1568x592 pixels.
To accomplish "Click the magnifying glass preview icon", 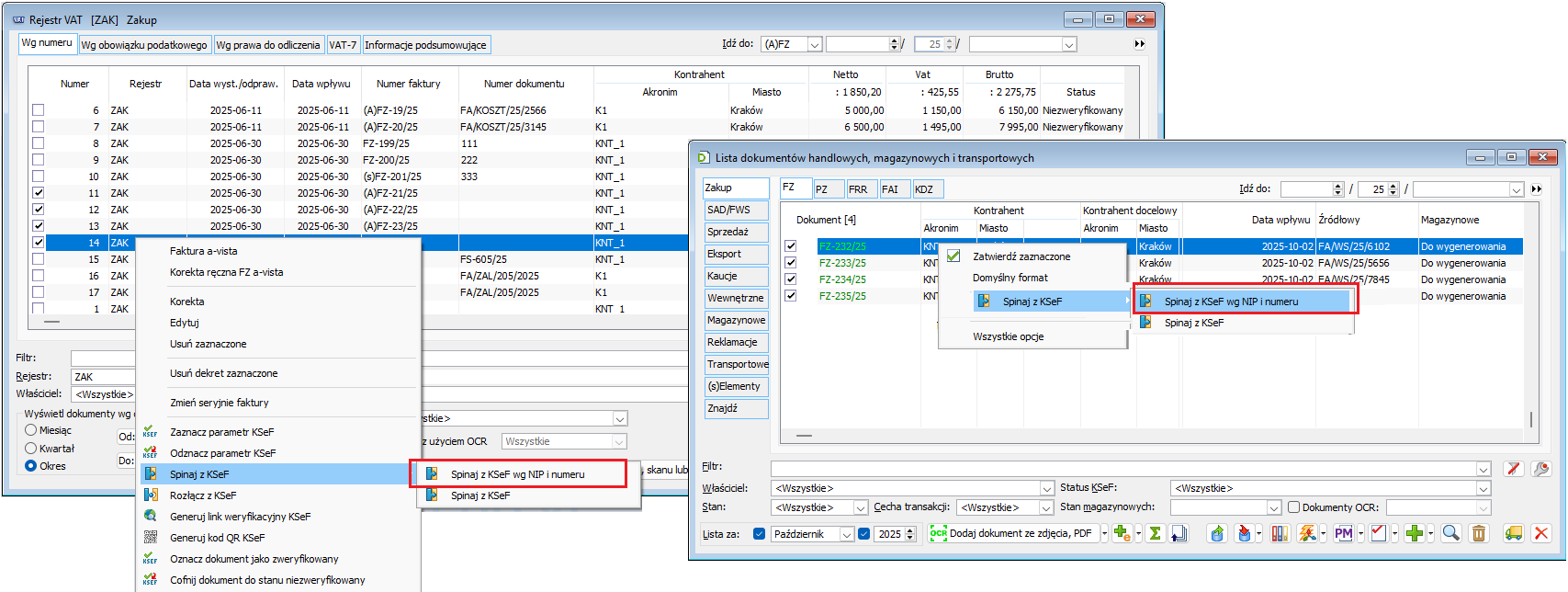I will click(x=1450, y=533).
